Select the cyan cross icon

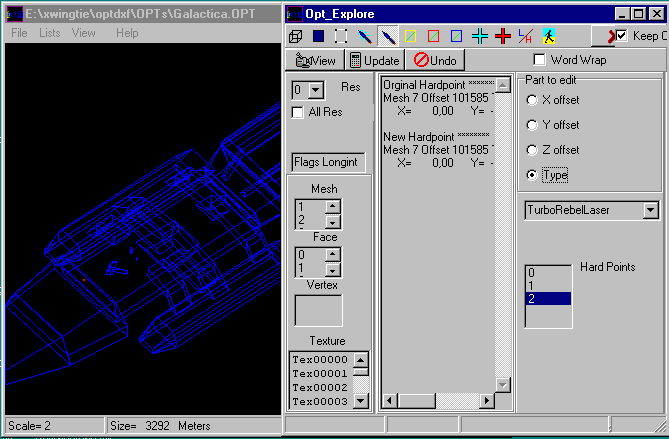480,37
